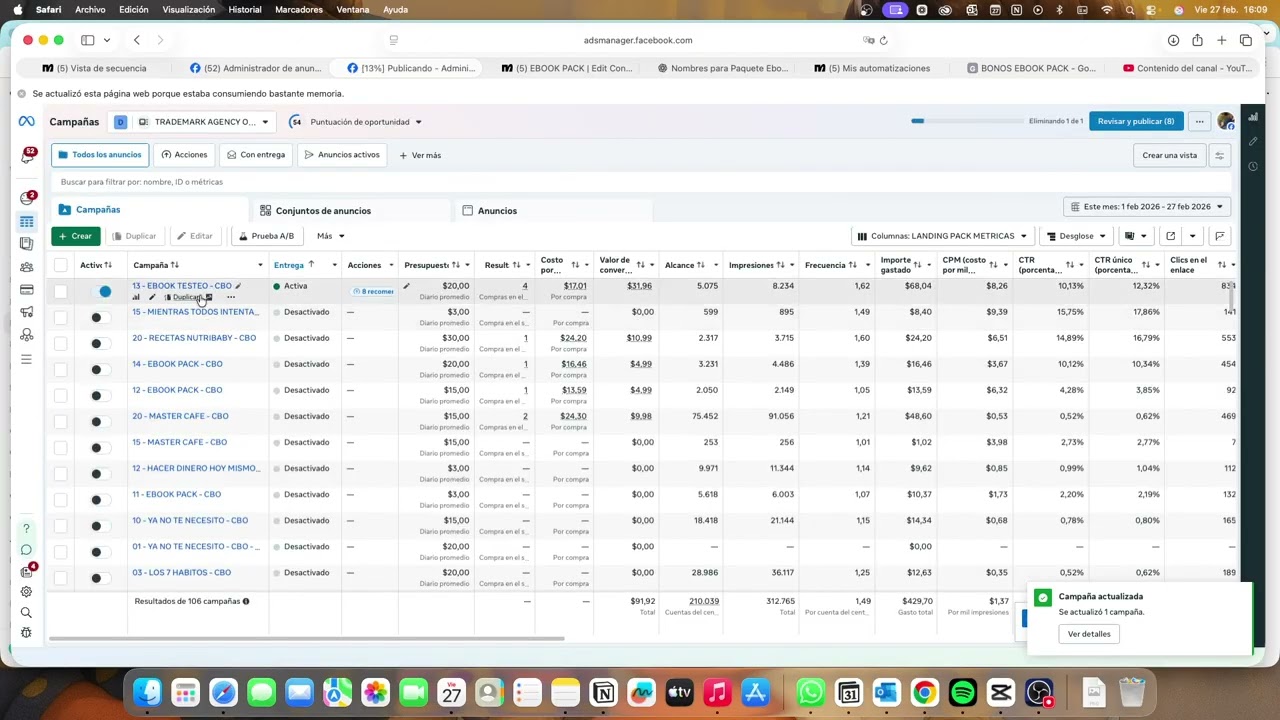
Task: Switch to EBOOK PACK Edit browser tab
Action: 567,68
